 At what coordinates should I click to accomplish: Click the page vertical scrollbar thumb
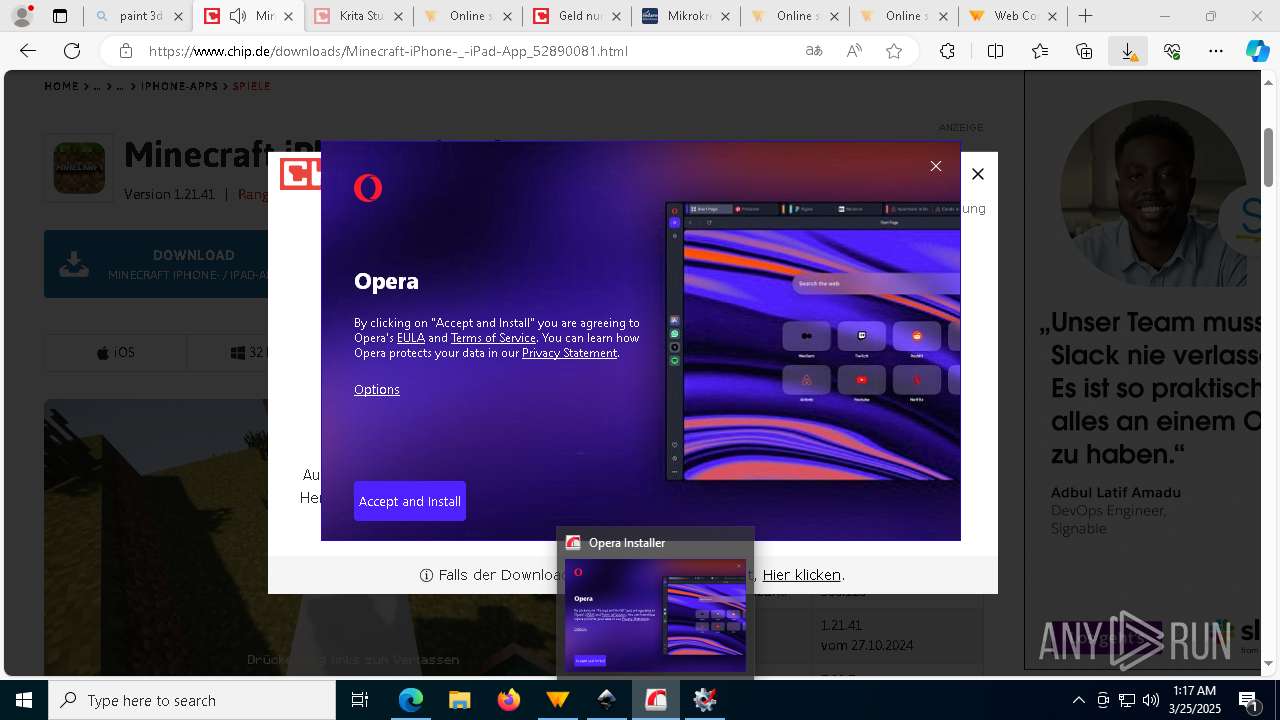click(x=1269, y=156)
